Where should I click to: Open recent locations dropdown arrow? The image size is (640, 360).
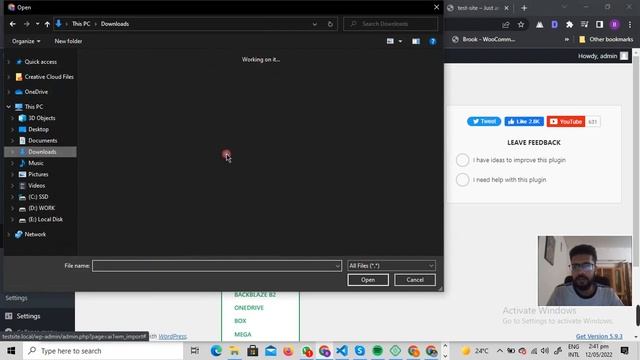(x=37, y=24)
